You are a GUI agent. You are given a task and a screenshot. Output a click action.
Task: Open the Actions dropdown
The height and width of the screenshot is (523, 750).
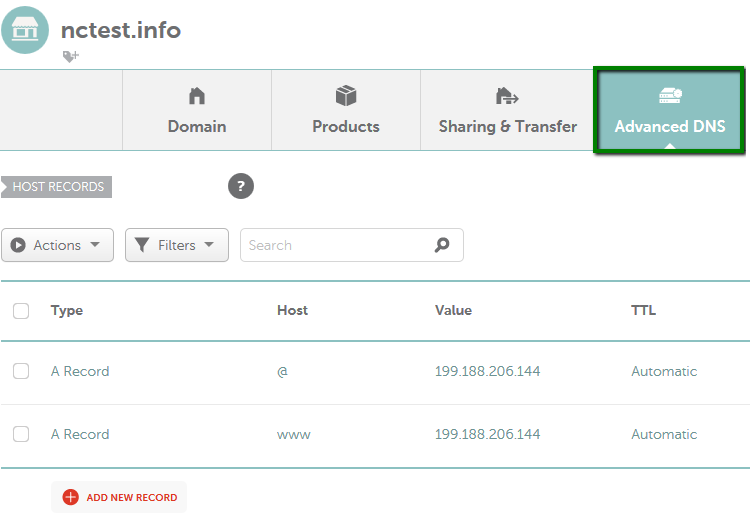[57, 245]
